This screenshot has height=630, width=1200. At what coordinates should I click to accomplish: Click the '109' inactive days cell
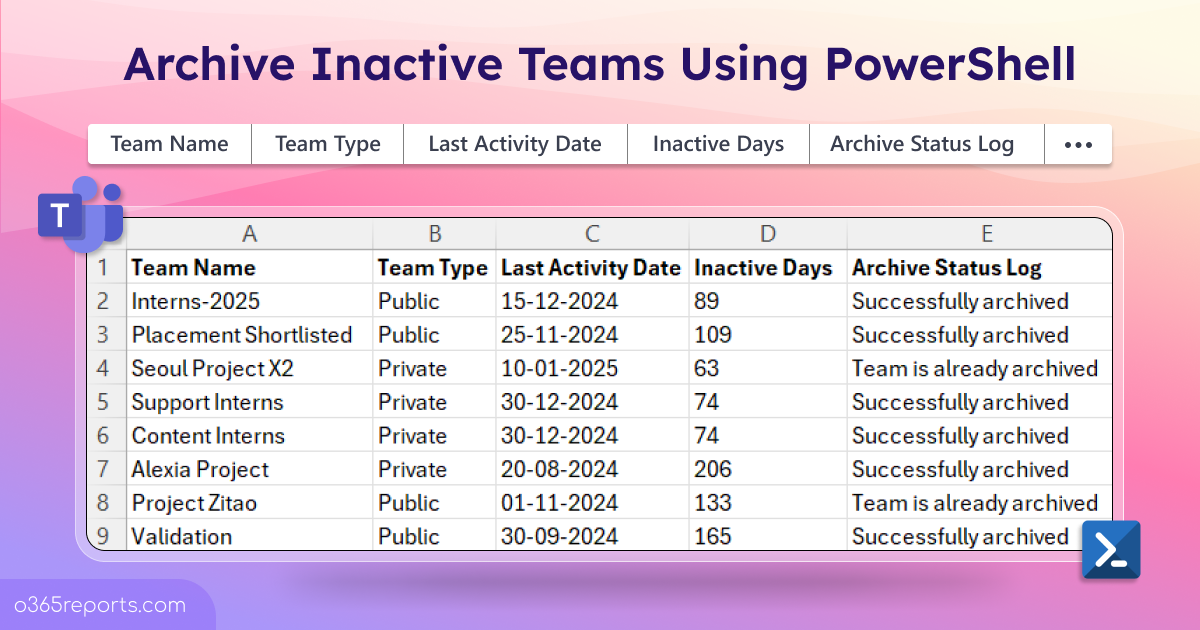768,335
